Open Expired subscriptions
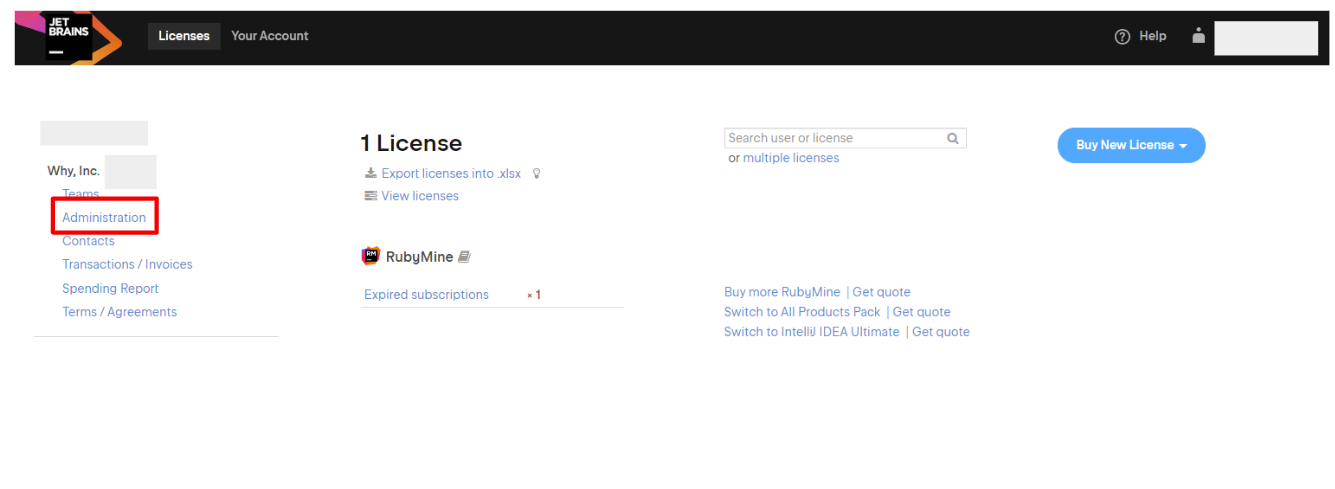 426,295
